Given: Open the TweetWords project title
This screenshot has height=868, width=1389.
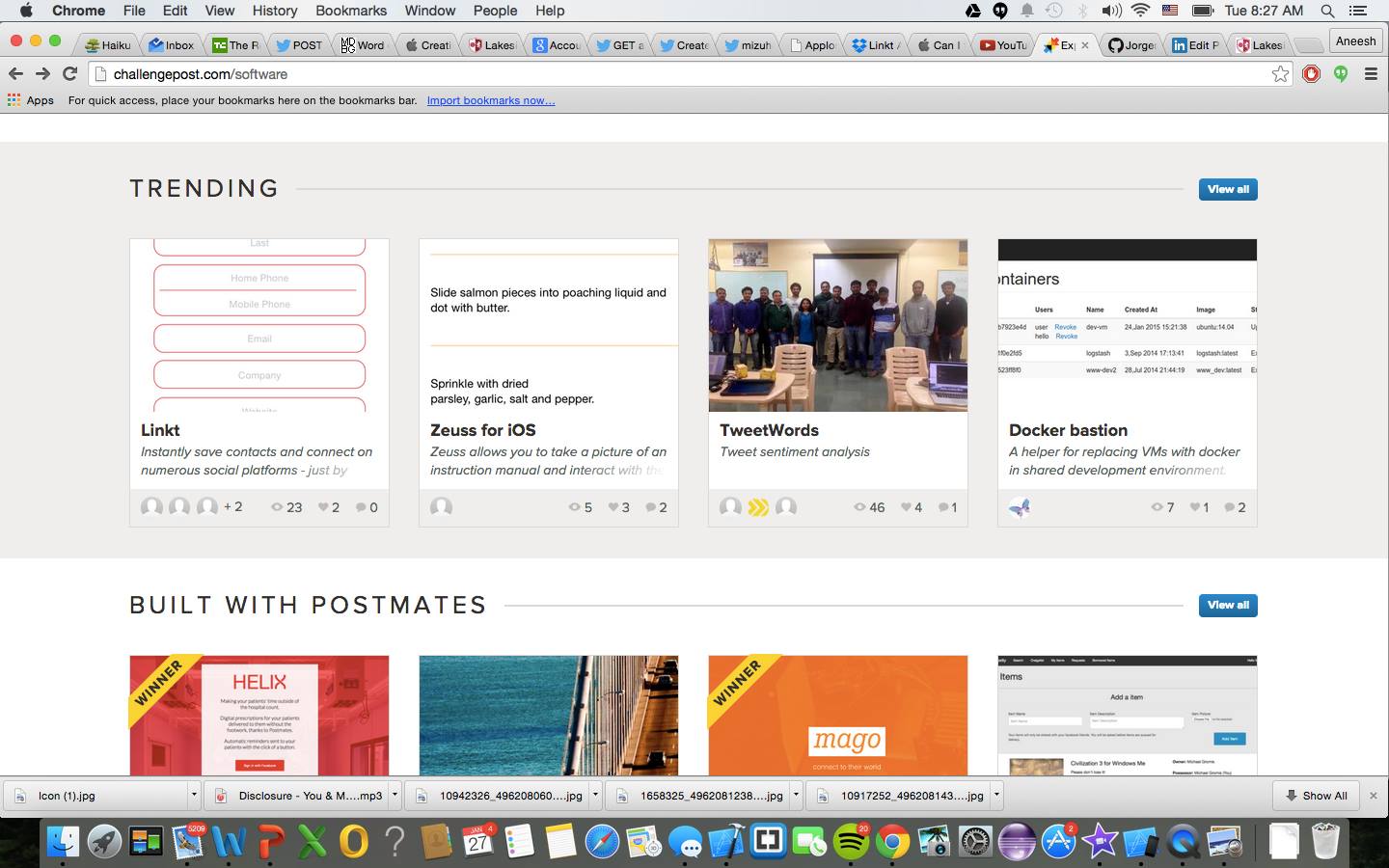Looking at the screenshot, I should (x=769, y=430).
